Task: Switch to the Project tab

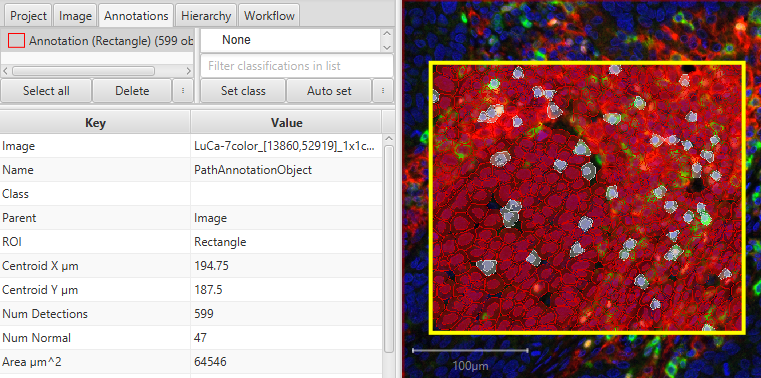Action: click(x=28, y=16)
